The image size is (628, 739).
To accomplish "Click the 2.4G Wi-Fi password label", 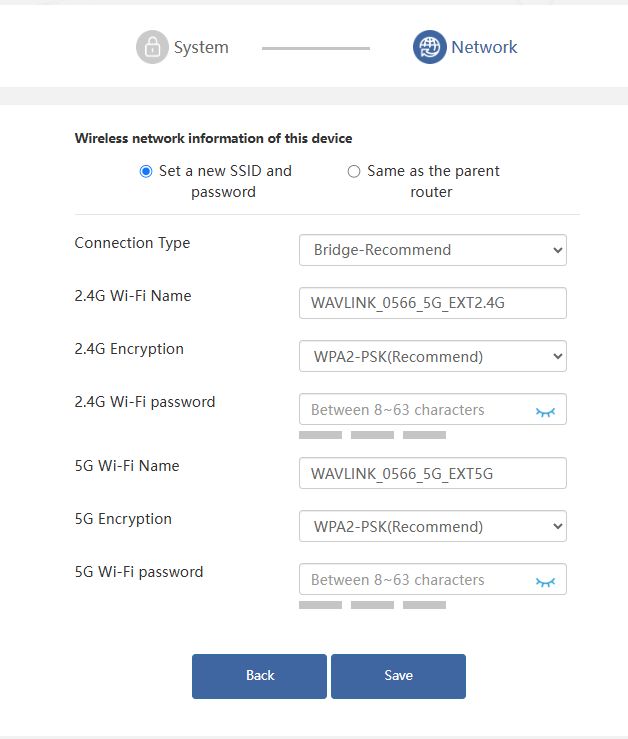I will pyautogui.click(x=145, y=402).
